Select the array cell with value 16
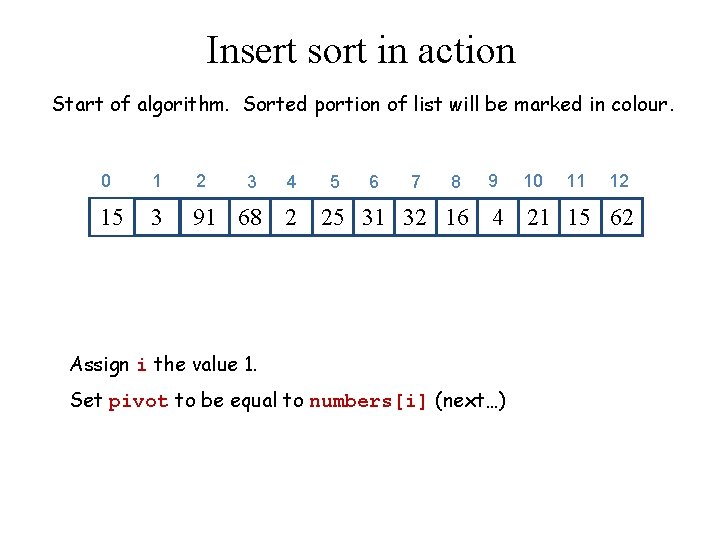Screen dimensions: 720x540 pos(456,218)
